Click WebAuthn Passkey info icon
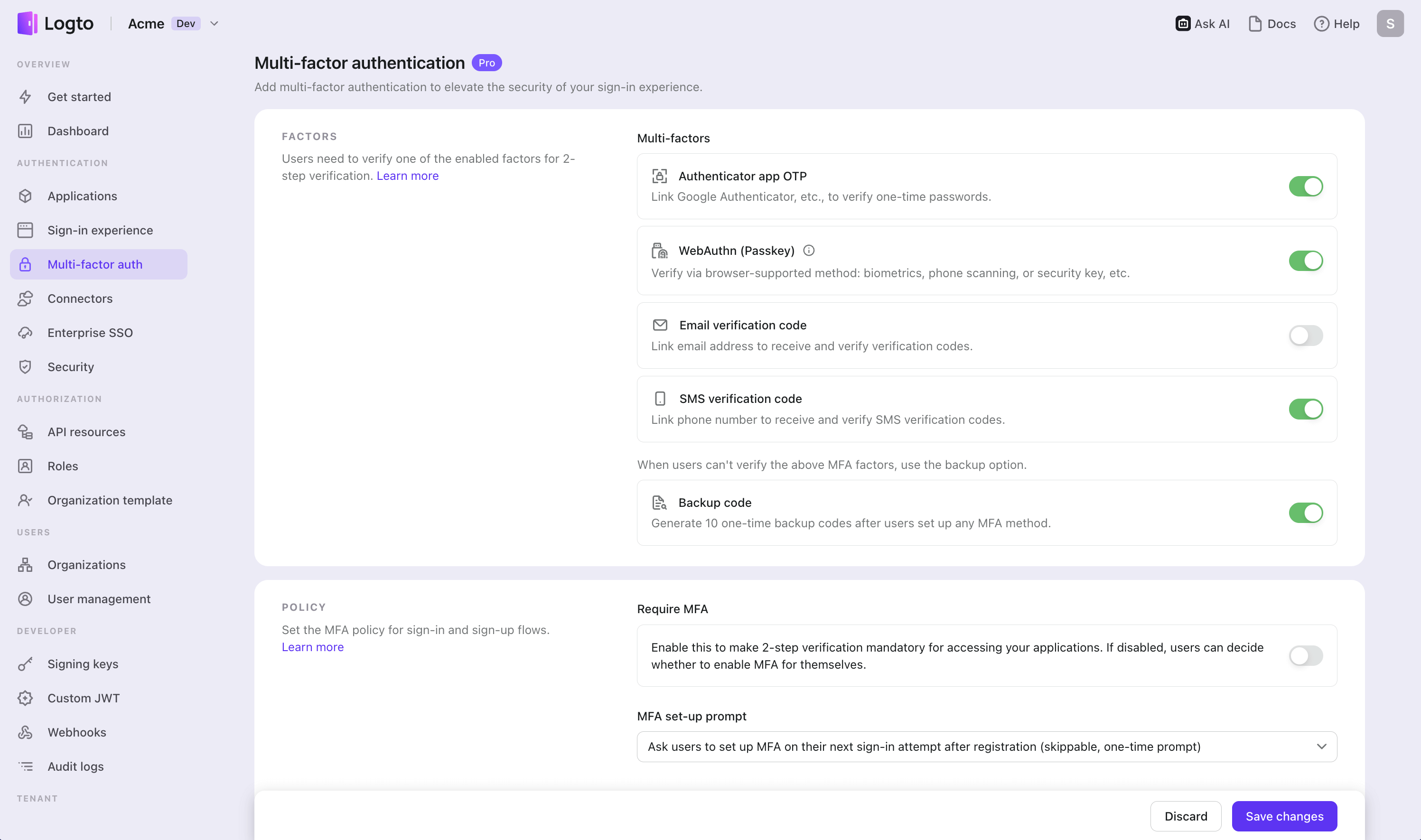 [x=809, y=251]
